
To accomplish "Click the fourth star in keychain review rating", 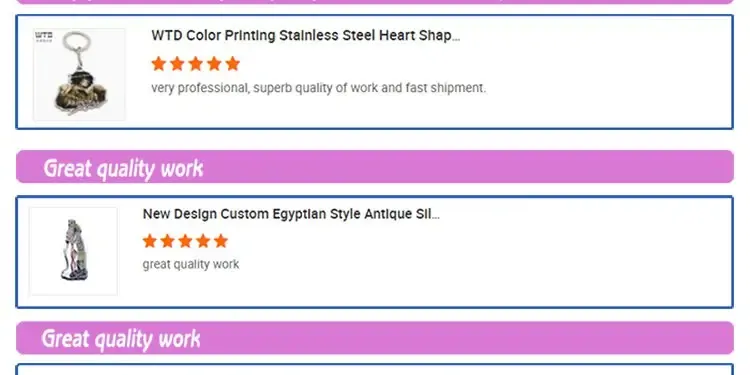I will [214, 64].
